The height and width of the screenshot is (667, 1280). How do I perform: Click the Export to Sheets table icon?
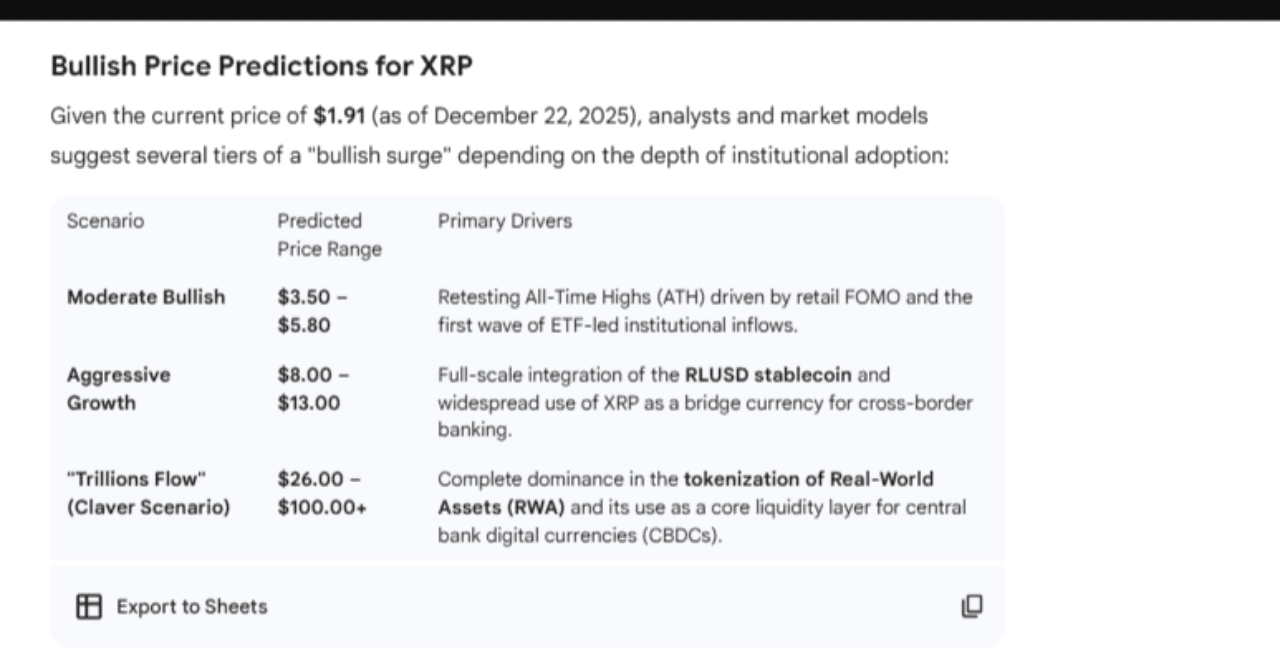[x=89, y=606]
